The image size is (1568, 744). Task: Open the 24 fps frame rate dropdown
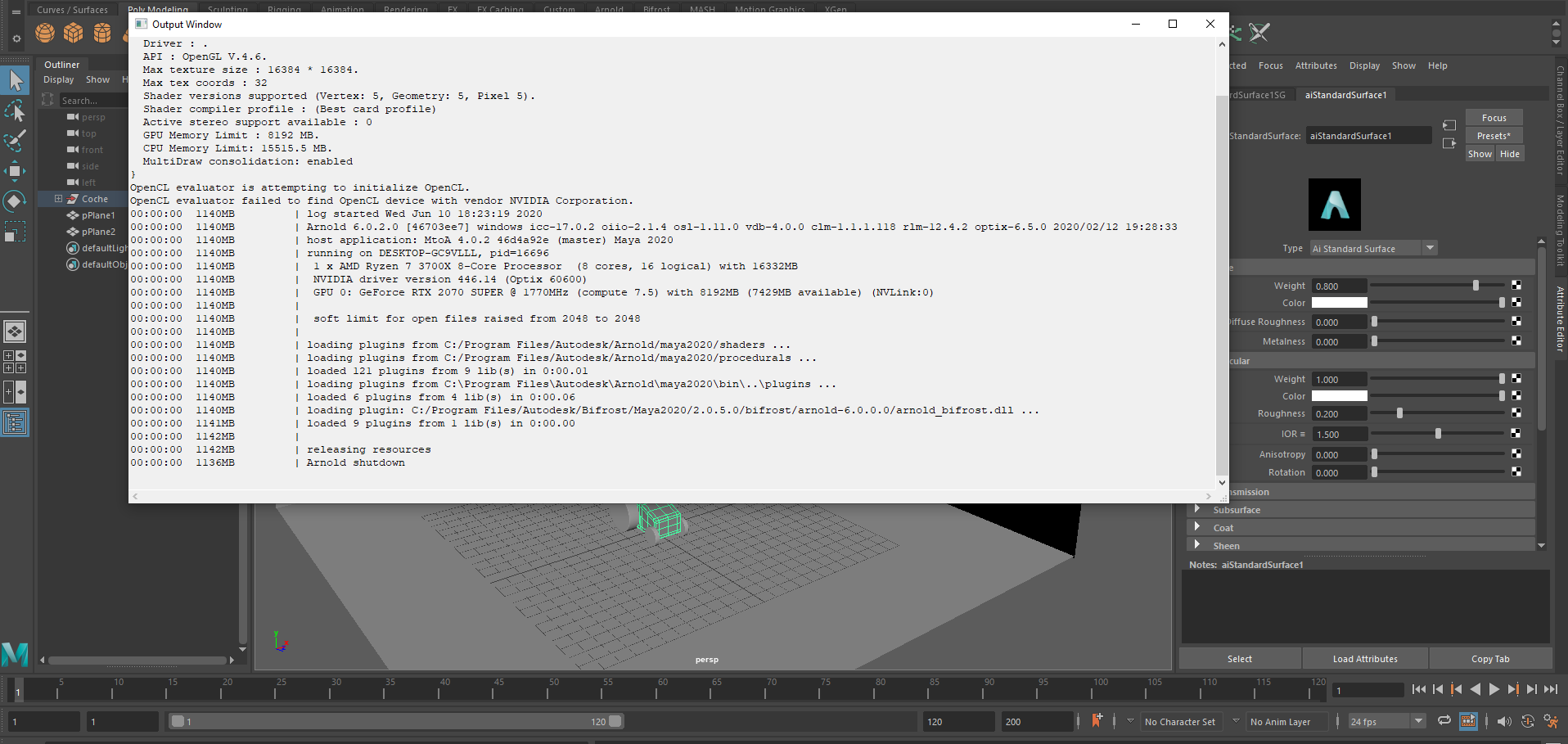1387,721
